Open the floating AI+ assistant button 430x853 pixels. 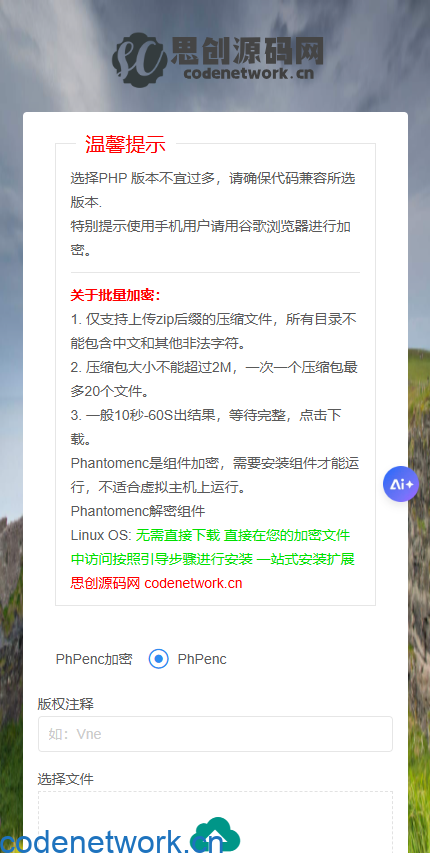[x=401, y=484]
